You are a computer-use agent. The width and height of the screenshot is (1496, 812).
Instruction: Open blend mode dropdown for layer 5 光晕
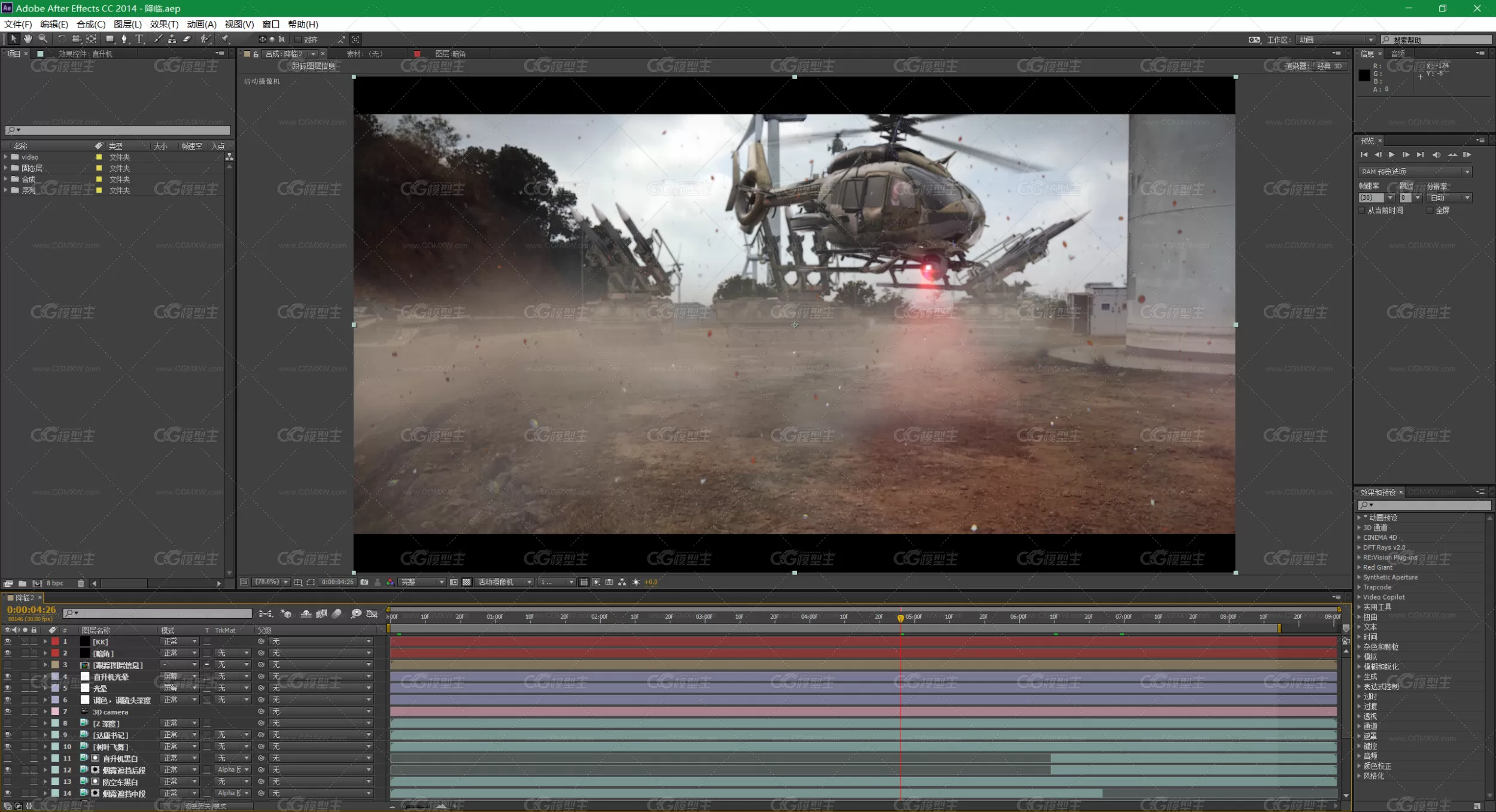[x=180, y=688]
